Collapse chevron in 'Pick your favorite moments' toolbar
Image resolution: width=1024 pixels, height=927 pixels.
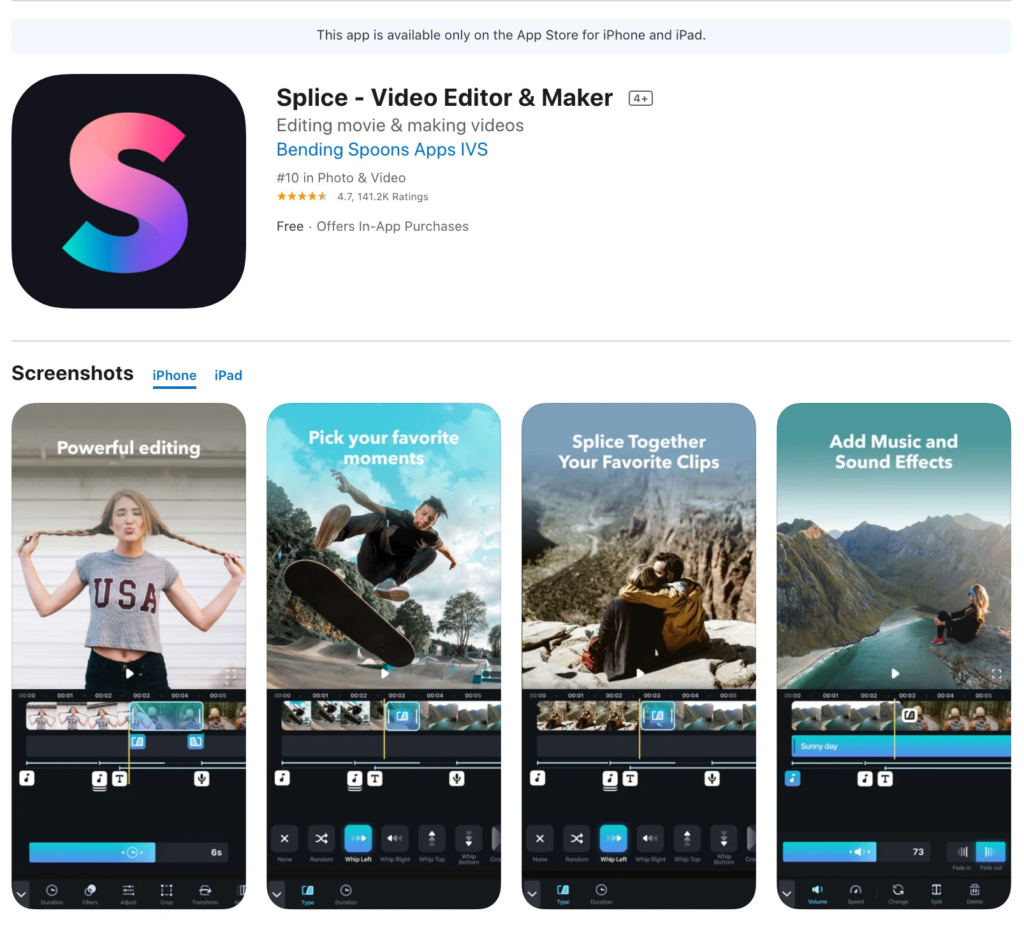pyautogui.click(x=277, y=893)
